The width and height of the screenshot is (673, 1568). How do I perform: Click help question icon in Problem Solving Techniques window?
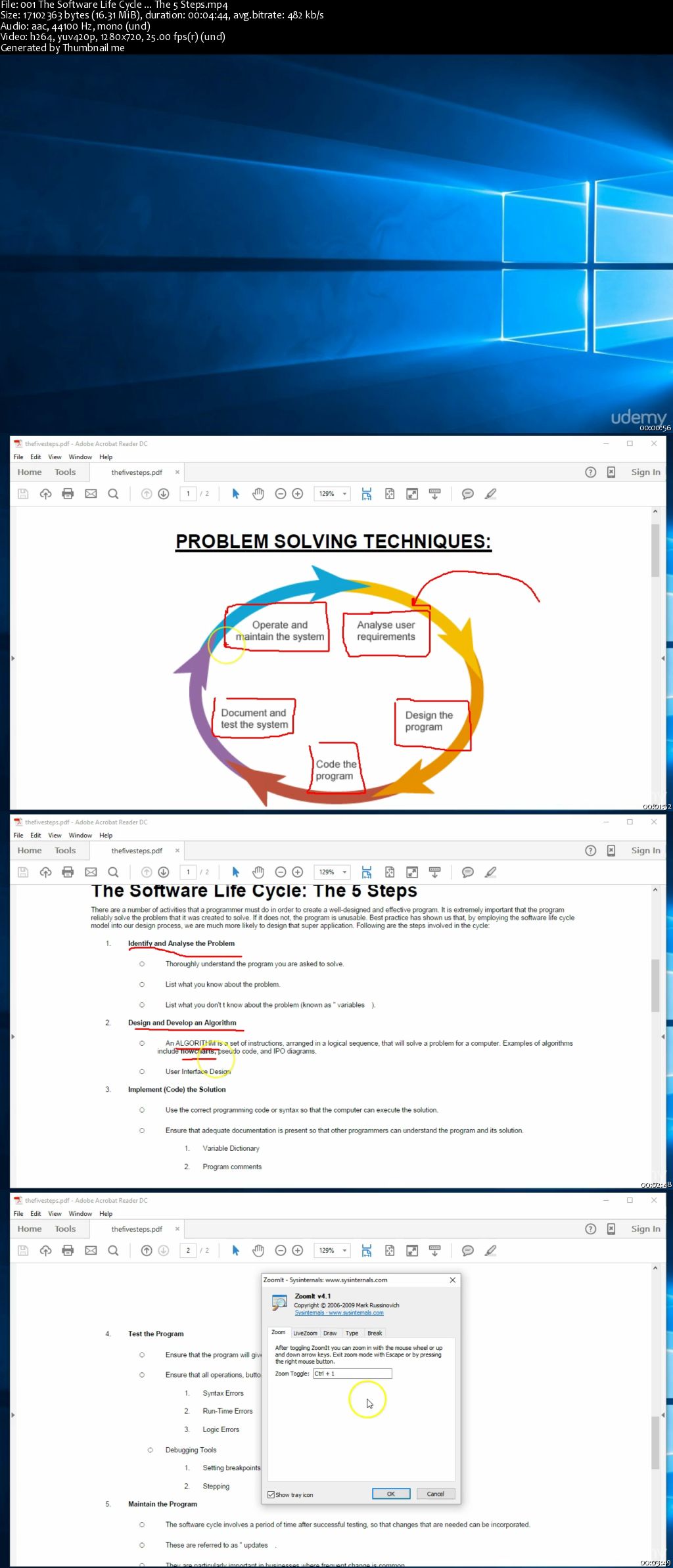591,472
